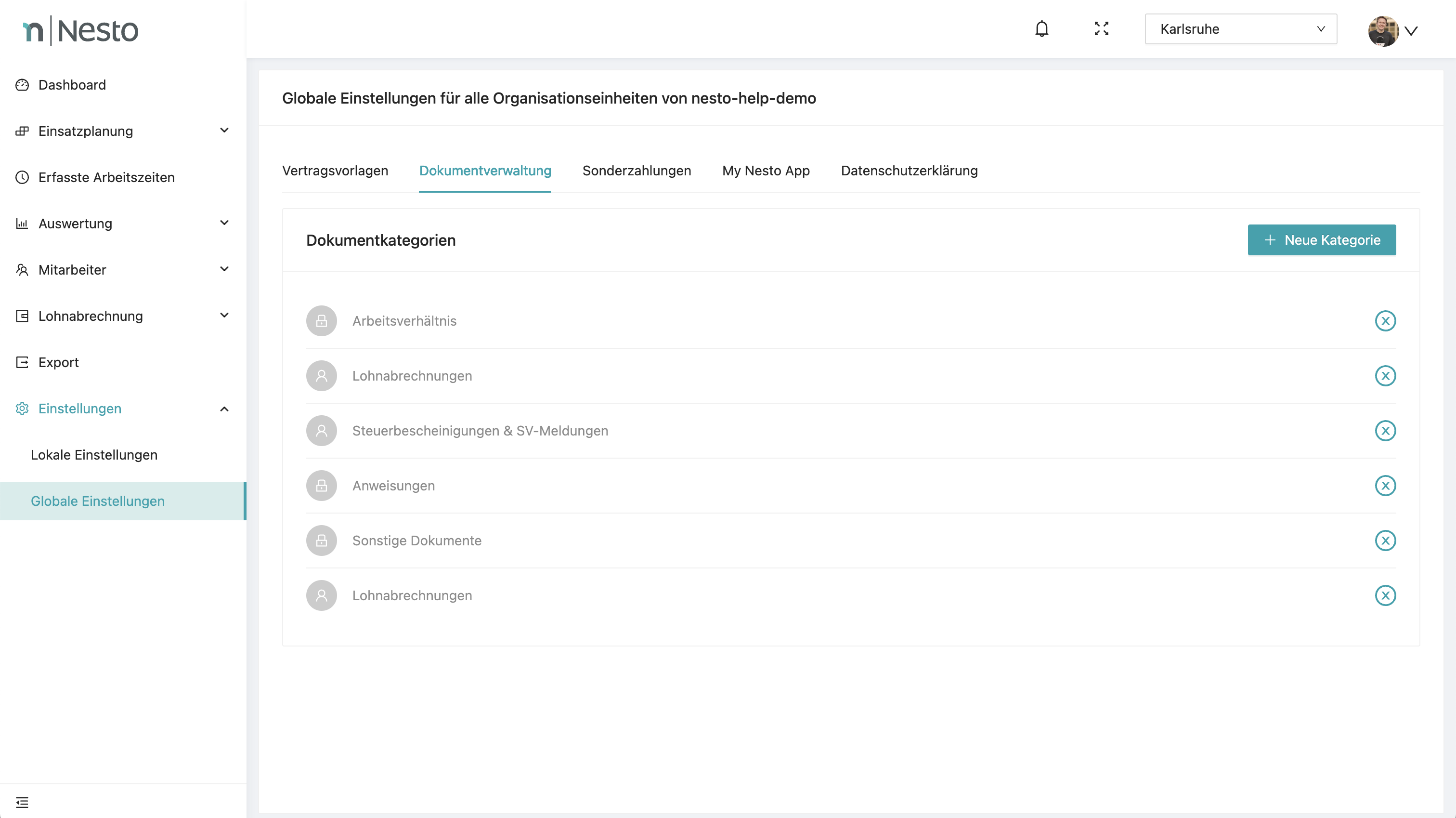Open the Dashboard via its speedometer icon
The height and width of the screenshot is (818, 1456).
pos(22,84)
